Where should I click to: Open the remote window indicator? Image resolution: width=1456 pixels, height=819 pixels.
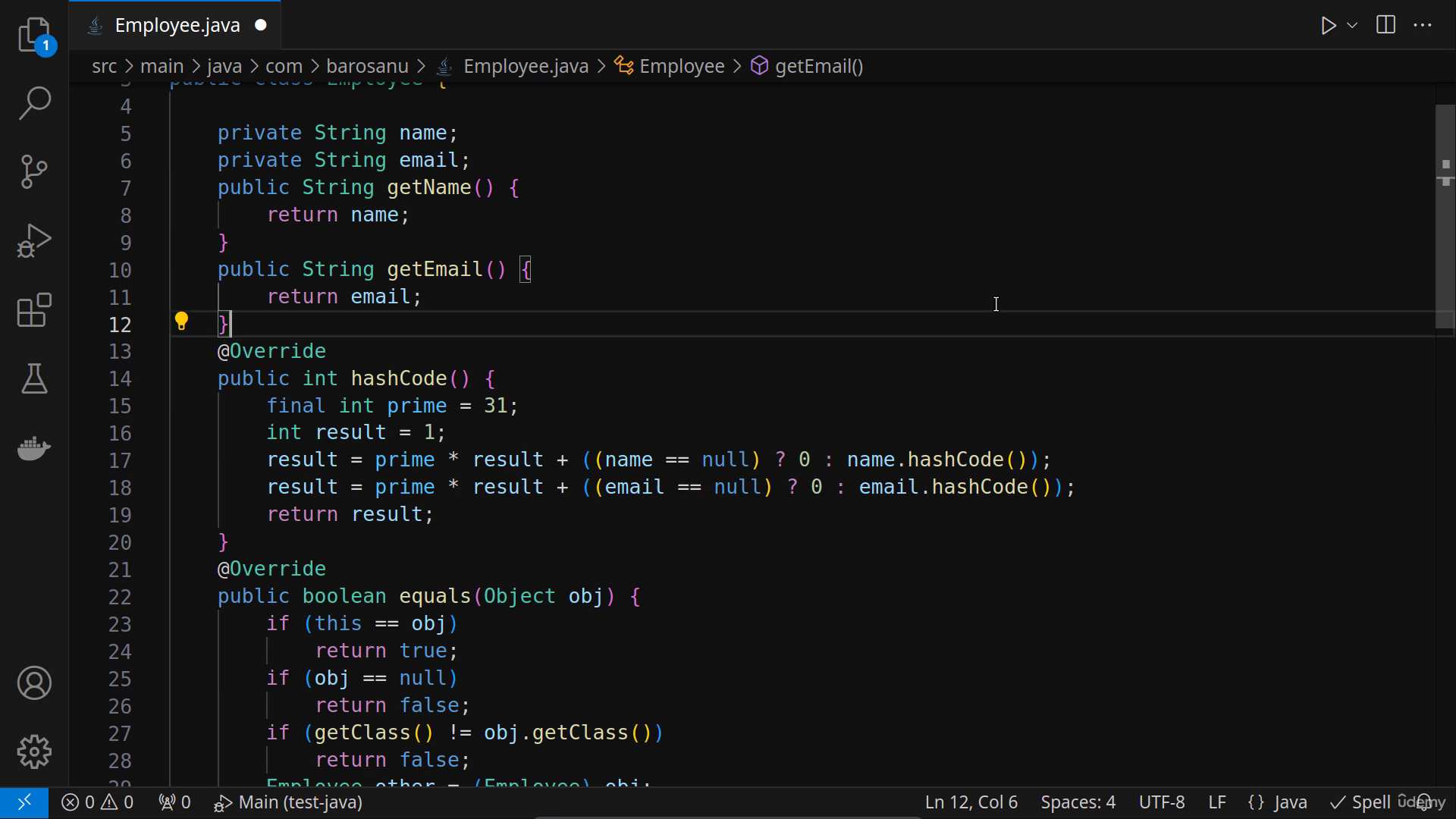coord(24,802)
